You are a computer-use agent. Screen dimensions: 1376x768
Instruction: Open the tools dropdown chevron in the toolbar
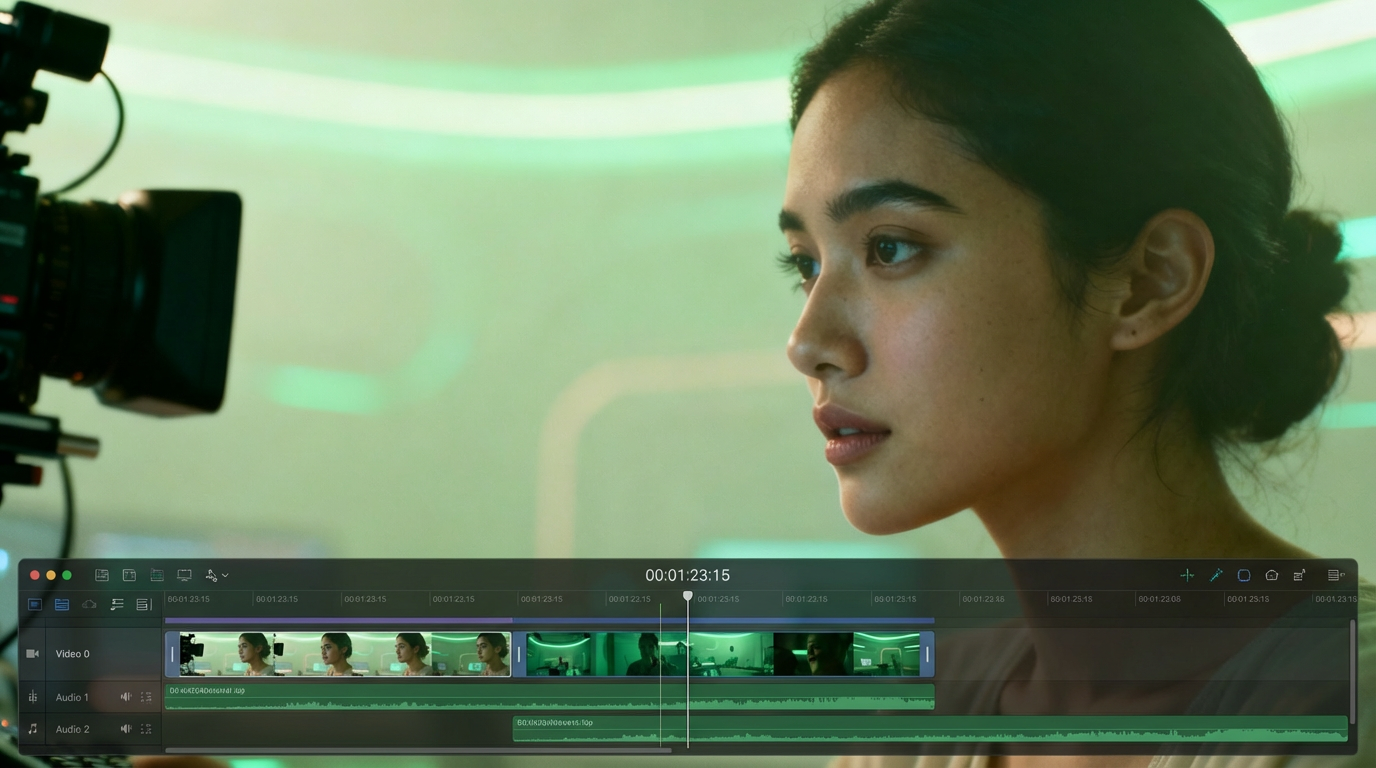225,575
